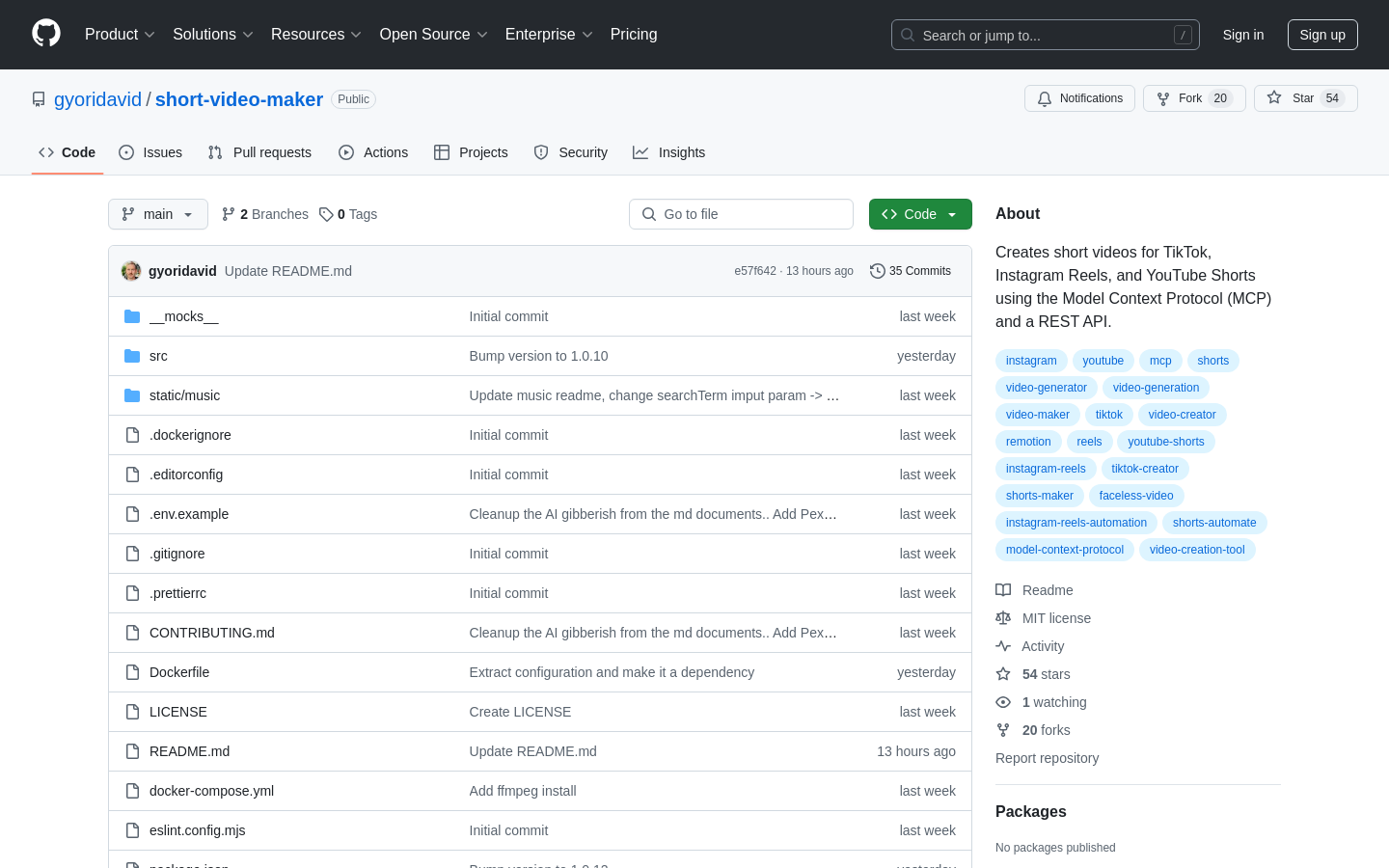Select the model-context-protocol topic tag
Screen dimensions: 1389x868
[1065, 550]
